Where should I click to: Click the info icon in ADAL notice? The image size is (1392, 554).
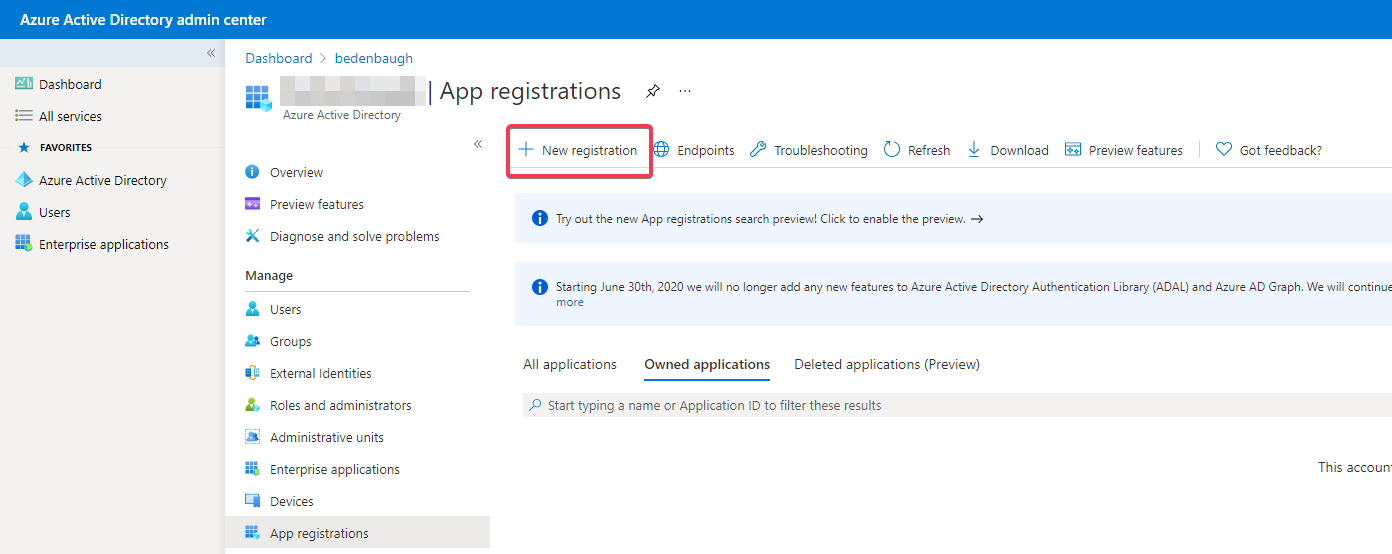[540, 287]
